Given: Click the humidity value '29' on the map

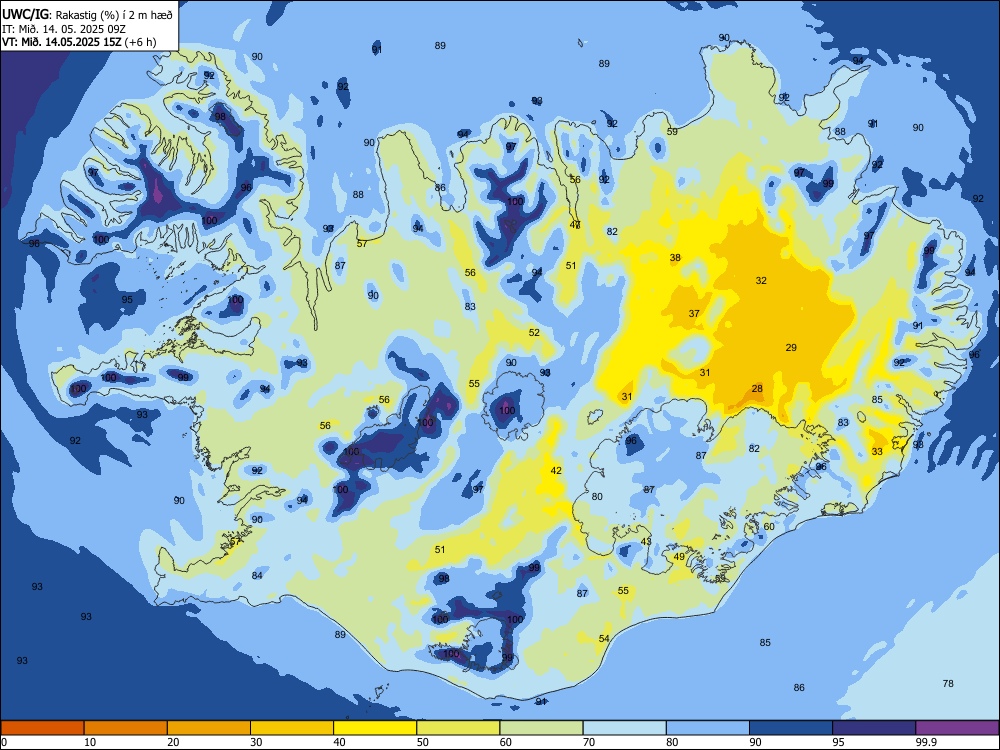Looking at the screenshot, I should click(x=791, y=348).
